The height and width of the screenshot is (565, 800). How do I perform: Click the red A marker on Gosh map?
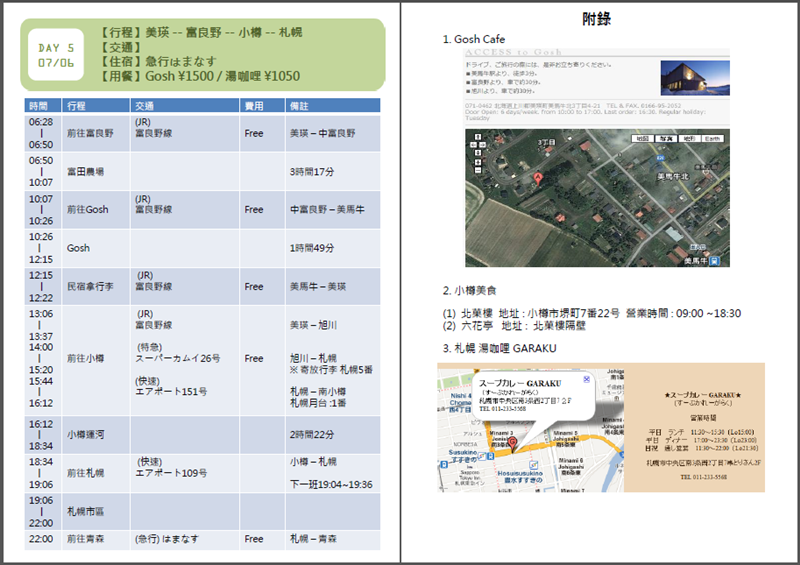(x=538, y=179)
